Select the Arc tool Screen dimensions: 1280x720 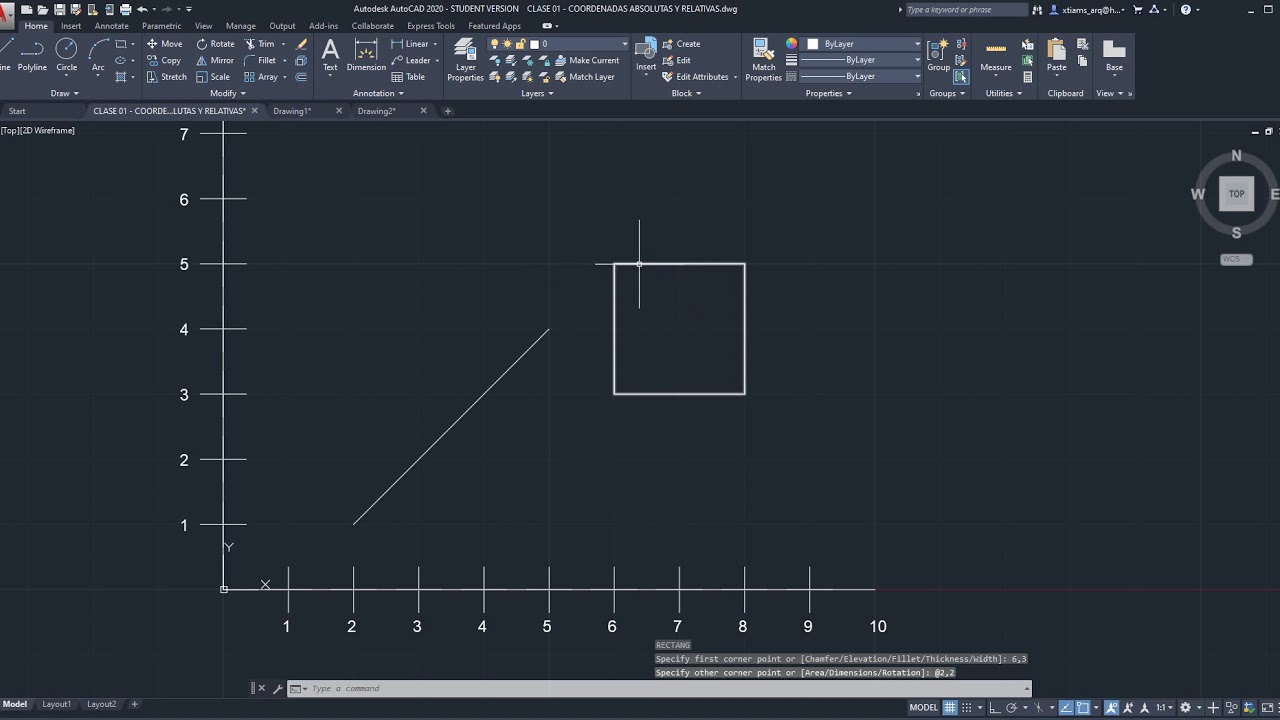98,54
